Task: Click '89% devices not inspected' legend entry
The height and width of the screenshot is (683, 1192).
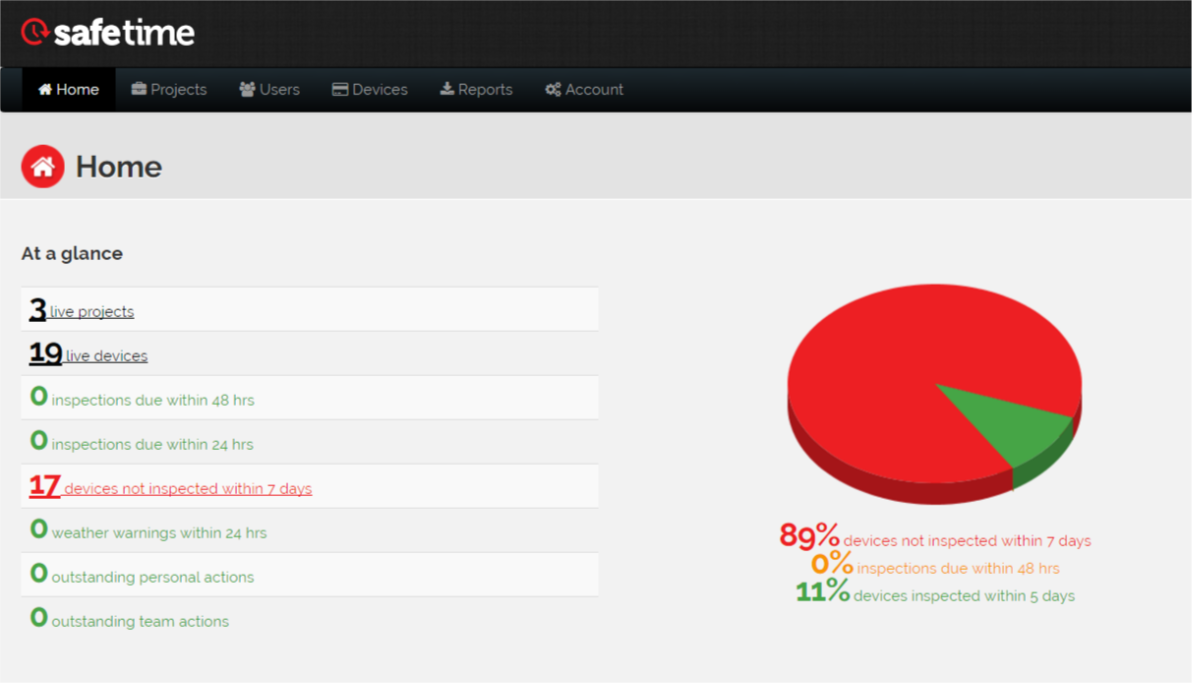Action: [935, 537]
